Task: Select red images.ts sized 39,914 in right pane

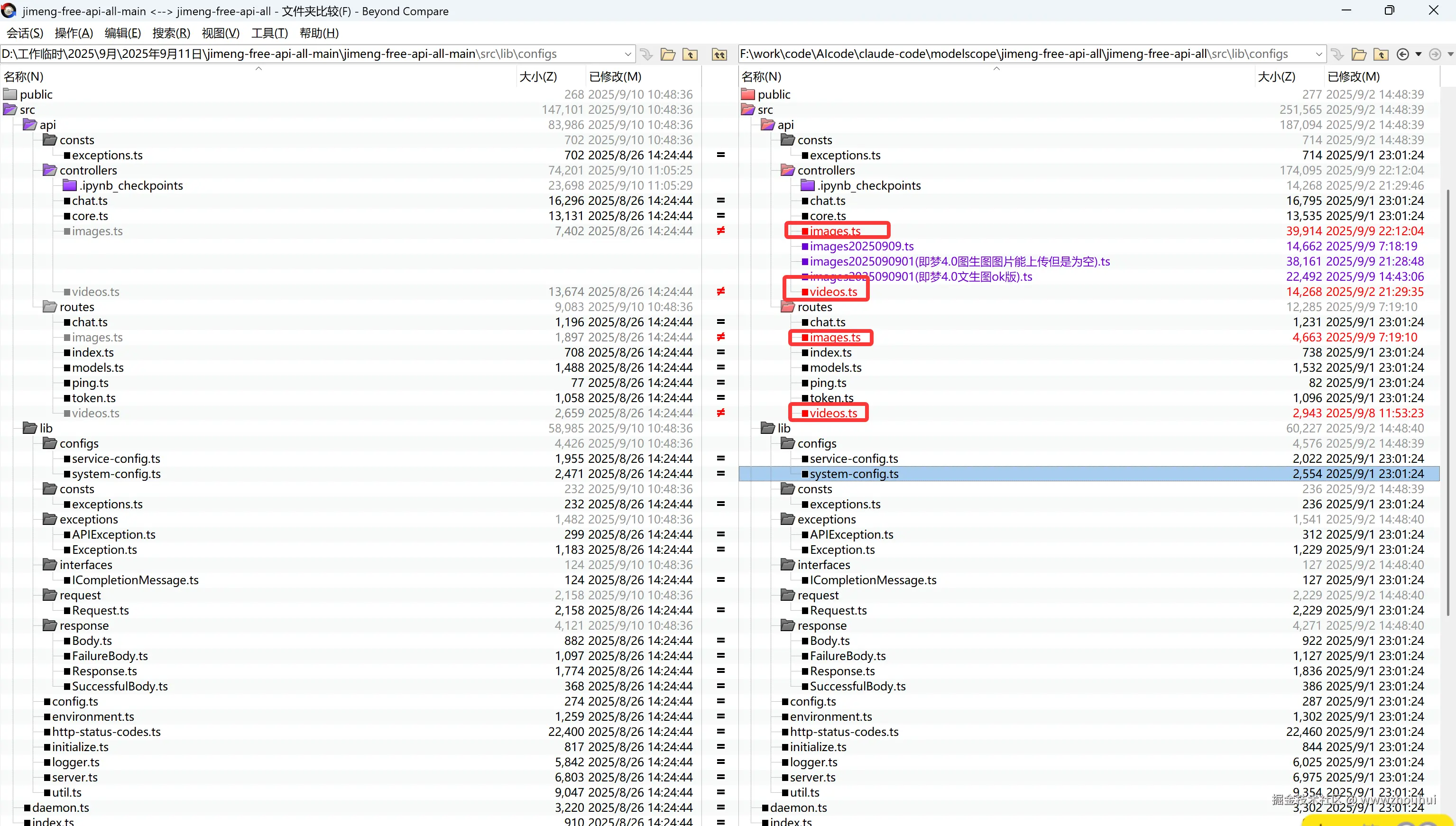Action: point(835,231)
